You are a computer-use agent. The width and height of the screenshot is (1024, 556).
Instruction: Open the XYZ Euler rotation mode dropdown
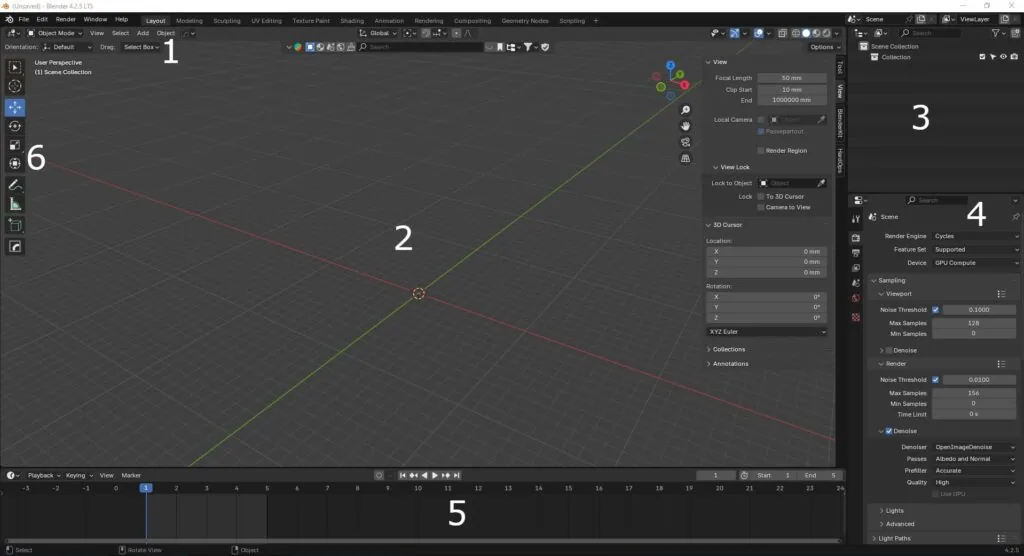coord(767,332)
